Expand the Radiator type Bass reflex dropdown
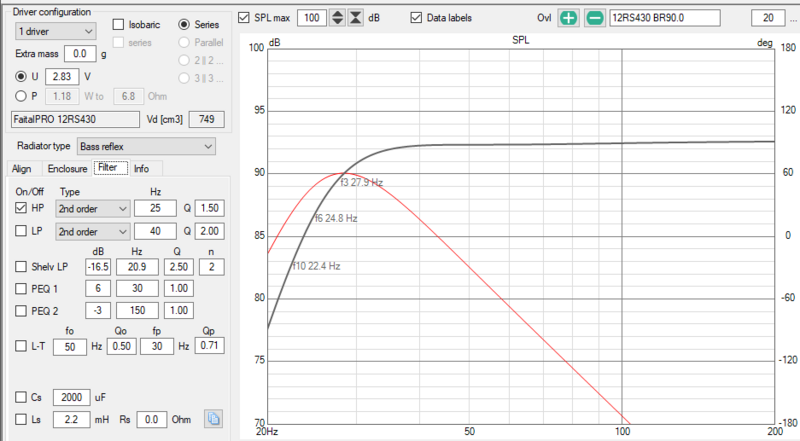This screenshot has width=800, height=441. point(146,147)
